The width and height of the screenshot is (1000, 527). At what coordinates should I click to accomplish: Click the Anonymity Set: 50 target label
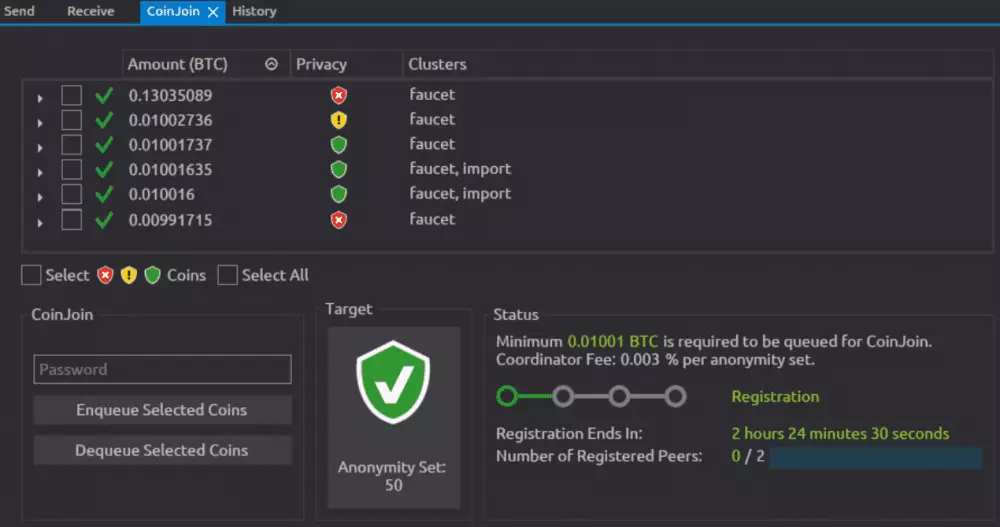393,476
